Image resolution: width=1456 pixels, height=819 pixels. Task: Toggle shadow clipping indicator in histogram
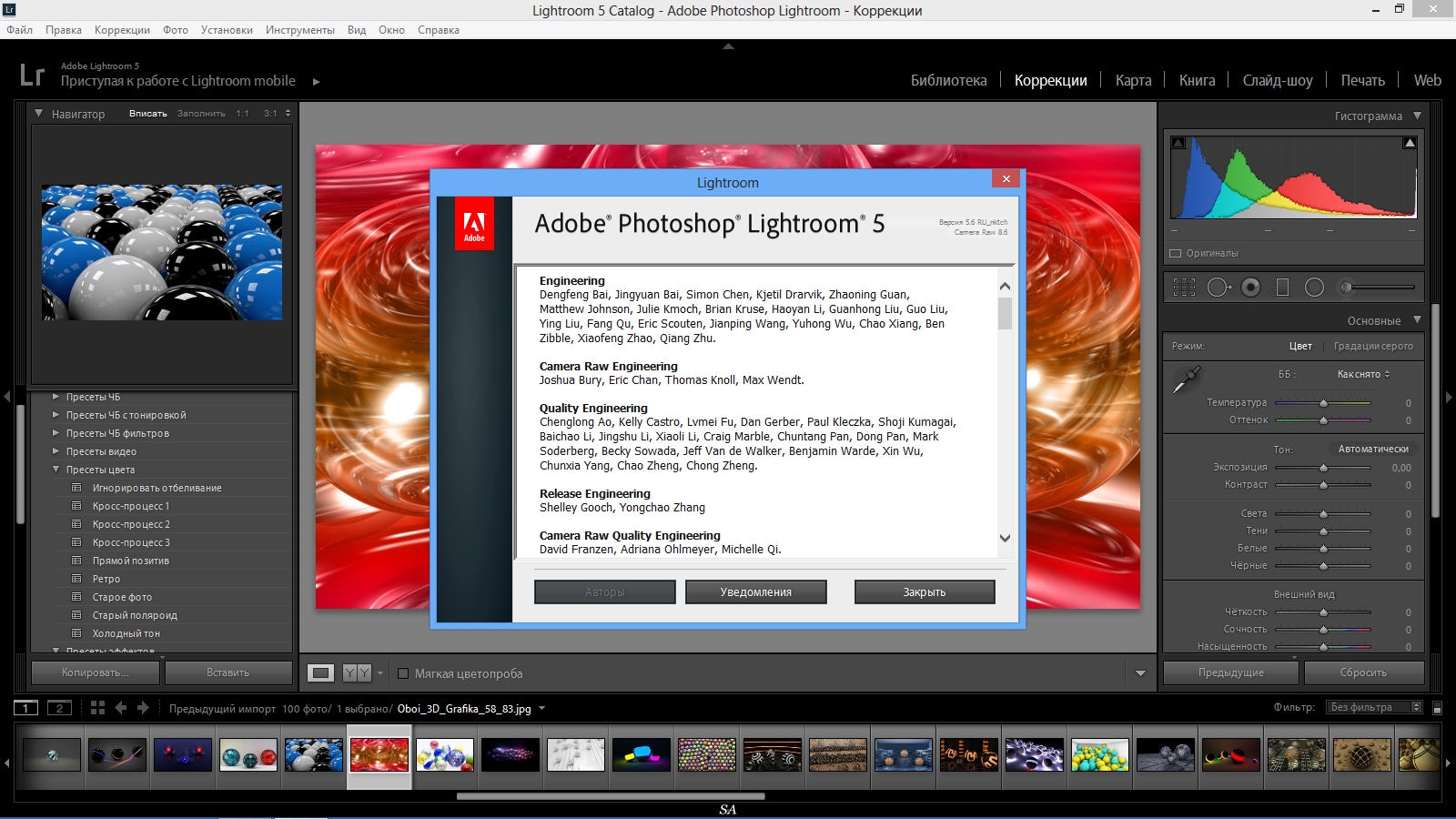coord(1178,143)
